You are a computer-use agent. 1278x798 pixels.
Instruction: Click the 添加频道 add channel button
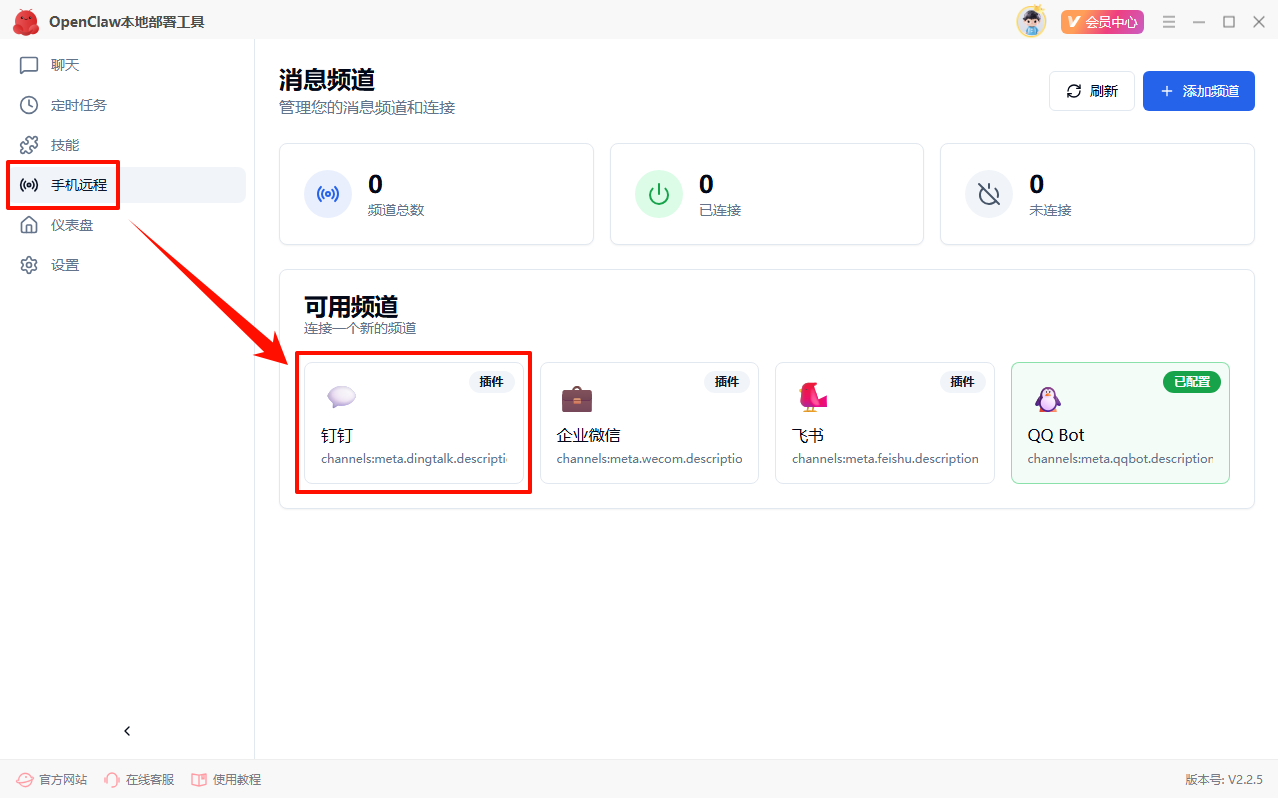tap(1198, 91)
